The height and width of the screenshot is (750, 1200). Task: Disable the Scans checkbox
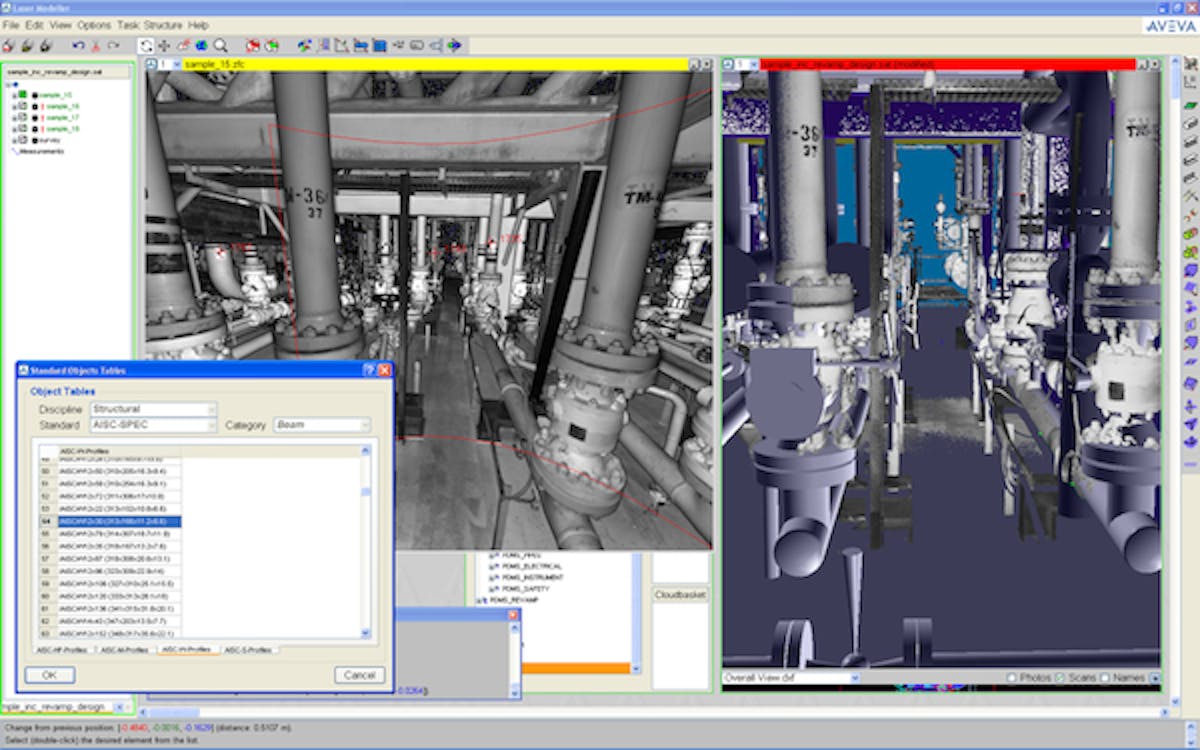click(1058, 677)
